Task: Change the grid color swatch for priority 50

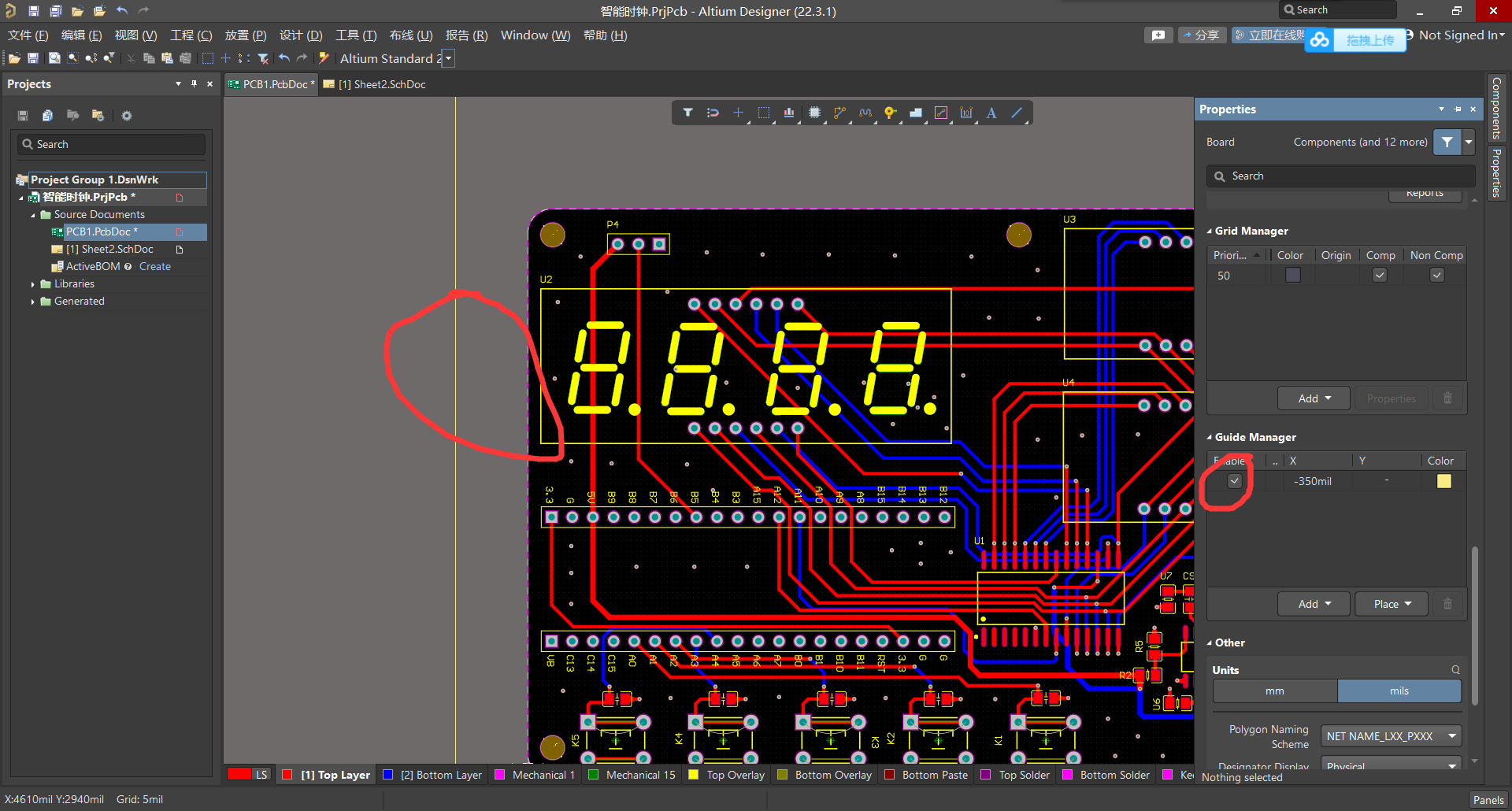Action: pos(1293,275)
